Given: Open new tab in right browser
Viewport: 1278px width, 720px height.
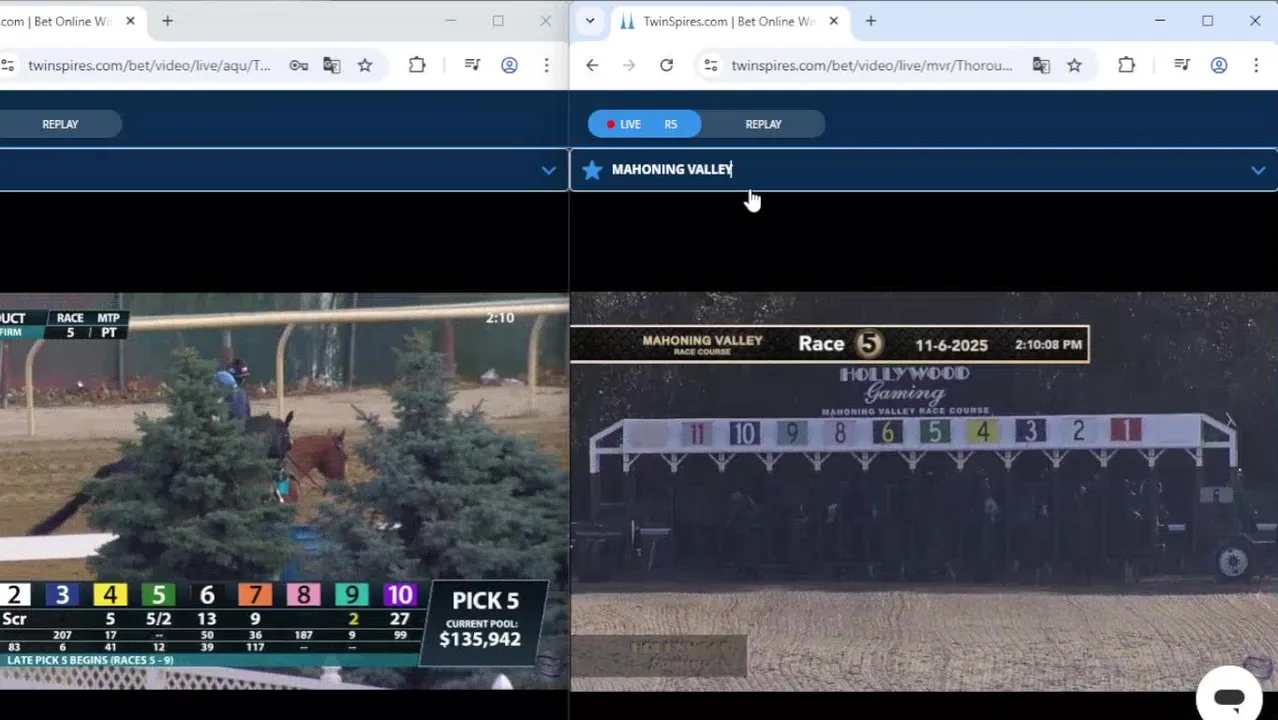Looking at the screenshot, I should pyautogui.click(x=870, y=21).
